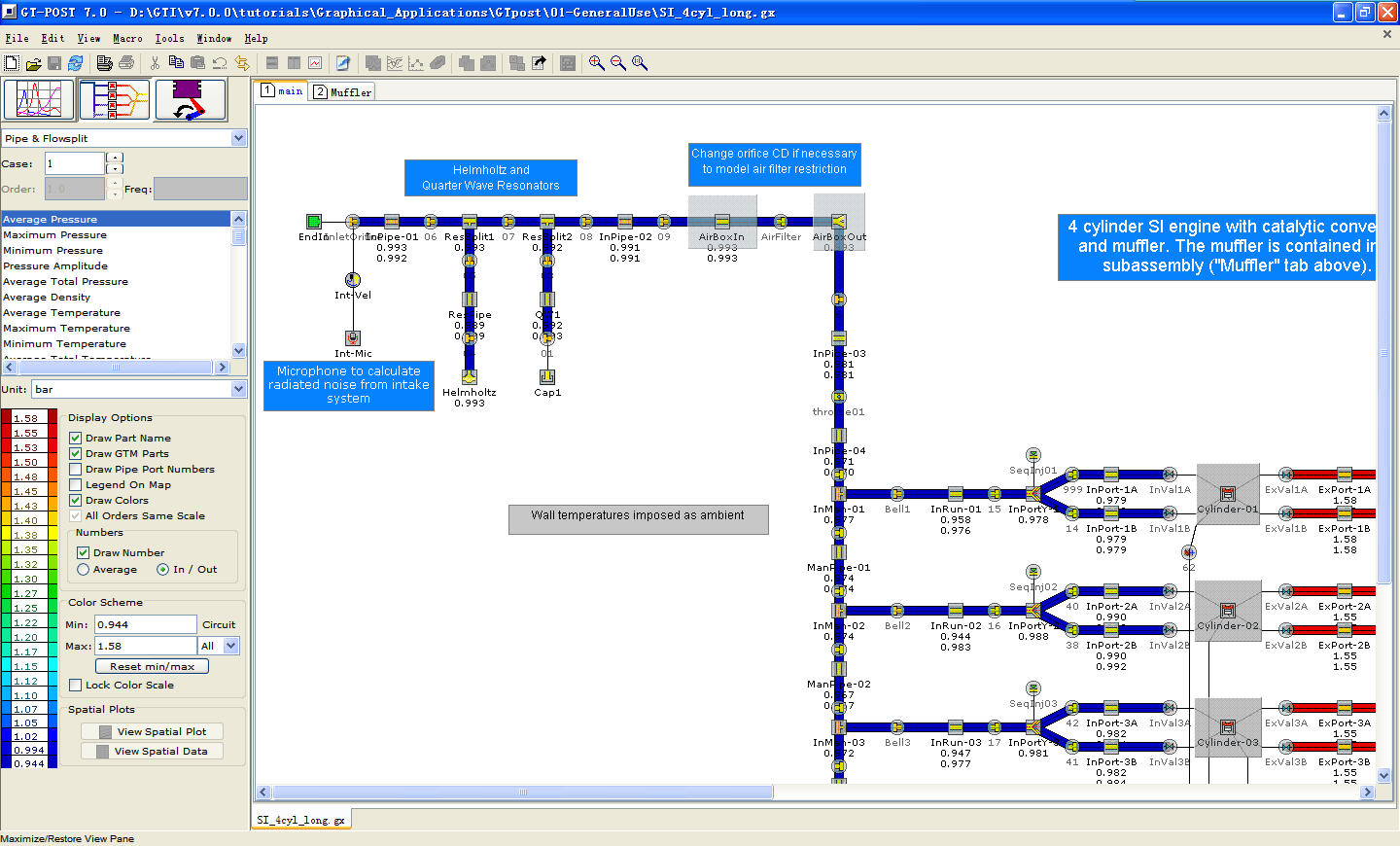This screenshot has height=846, width=1400.
Task: Uncheck Draw GTM Parts checkbox
Action: [76, 454]
